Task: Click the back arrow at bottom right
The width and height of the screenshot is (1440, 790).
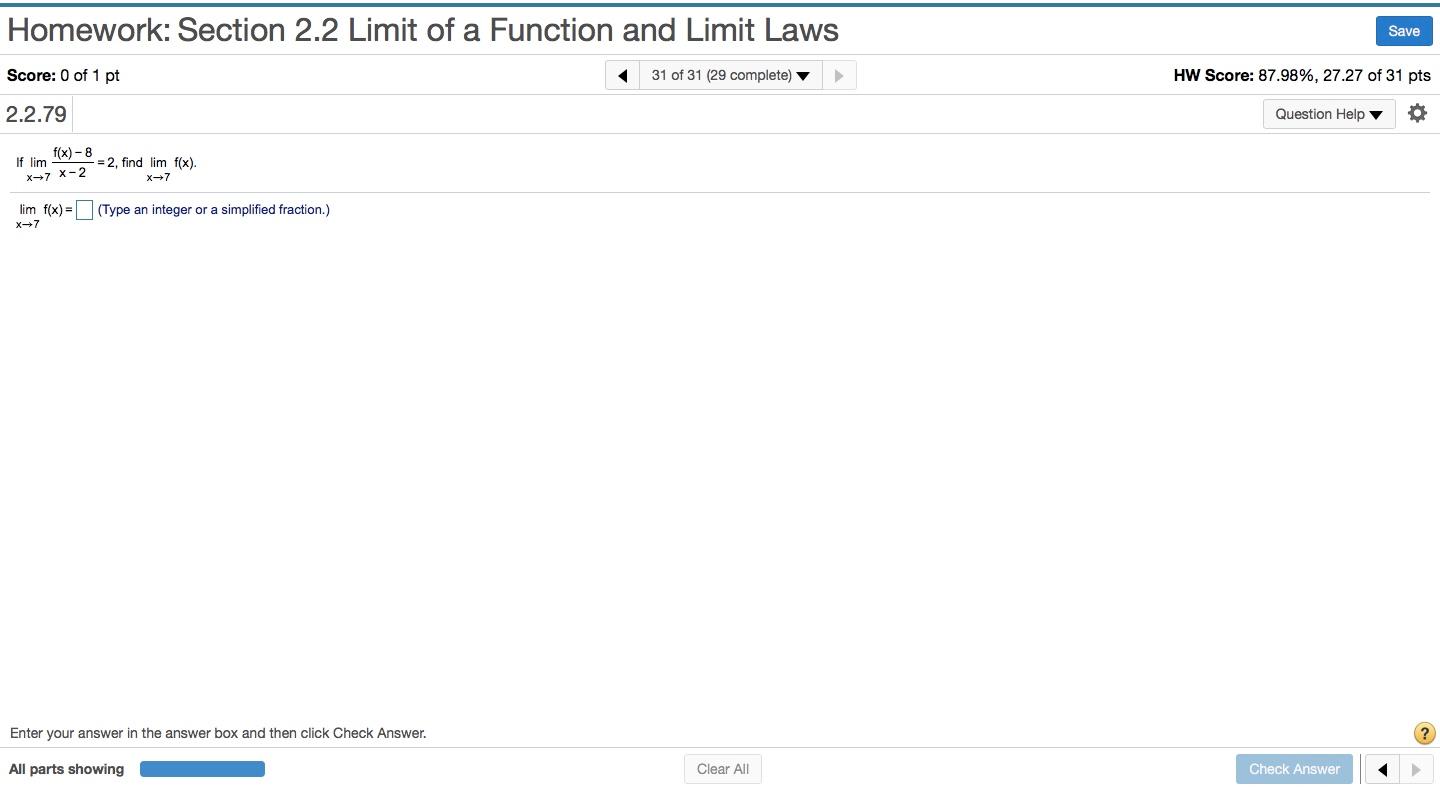Action: pyautogui.click(x=1382, y=769)
